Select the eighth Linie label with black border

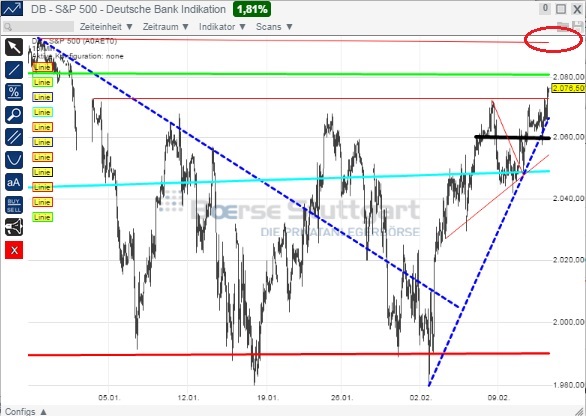(42, 172)
